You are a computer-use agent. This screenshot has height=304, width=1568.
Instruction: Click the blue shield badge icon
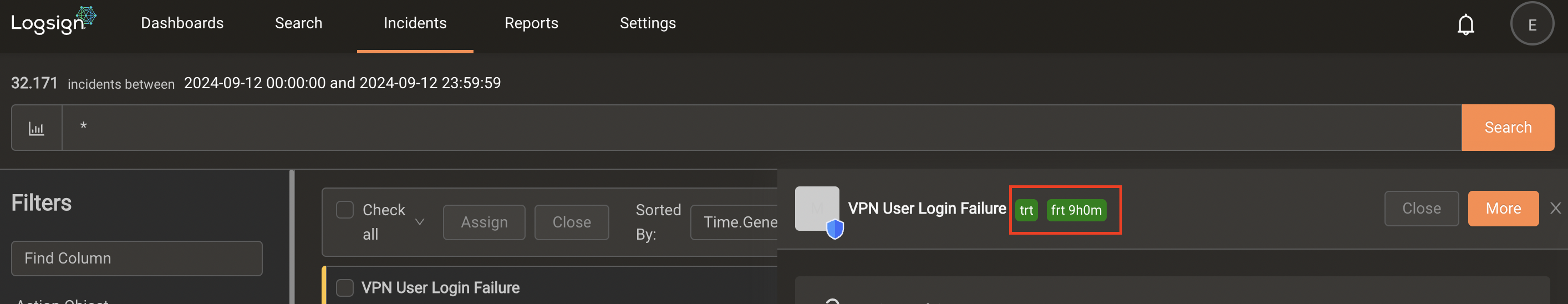point(834,230)
